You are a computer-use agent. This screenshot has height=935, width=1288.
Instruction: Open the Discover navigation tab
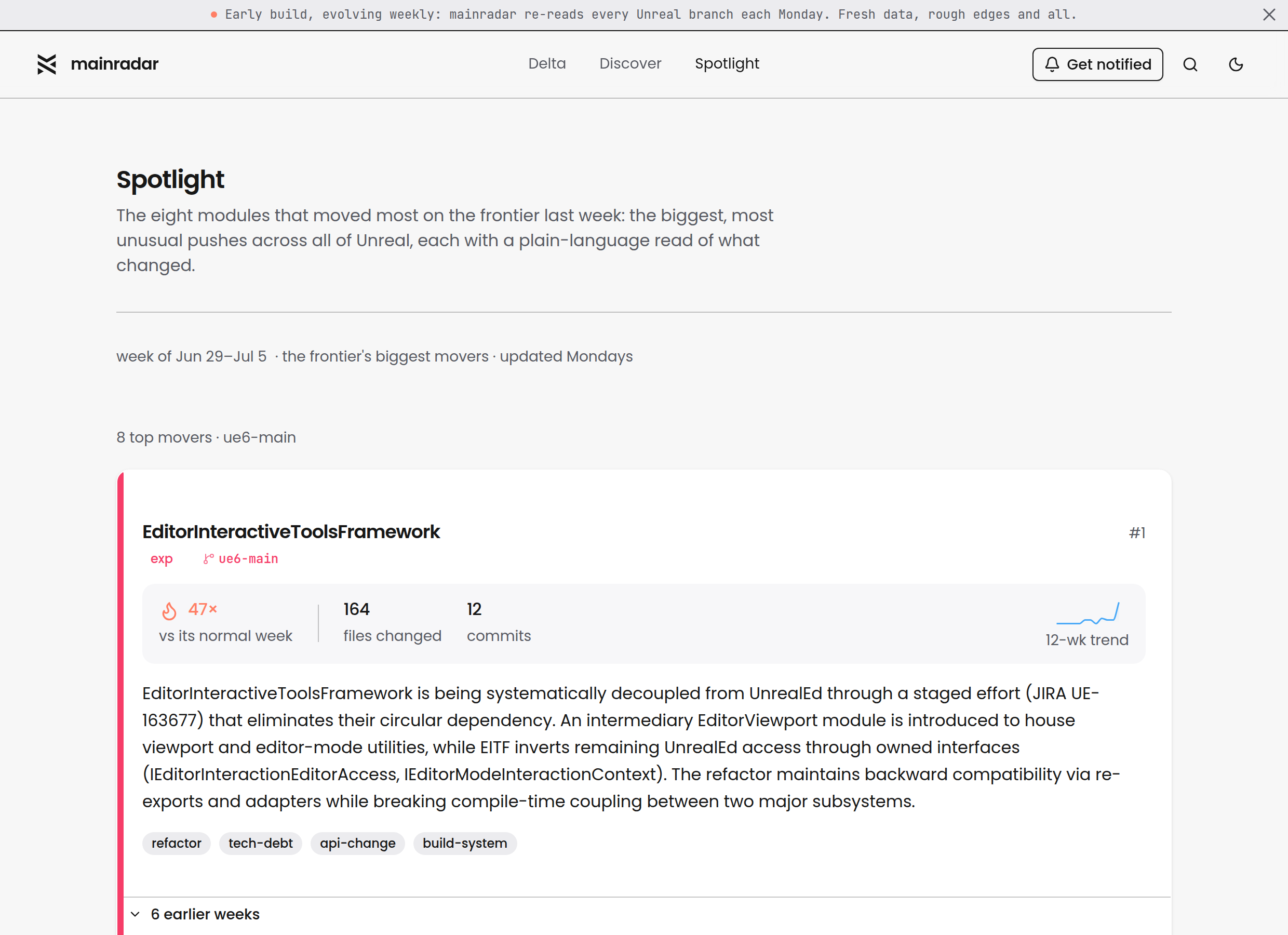tap(630, 63)
